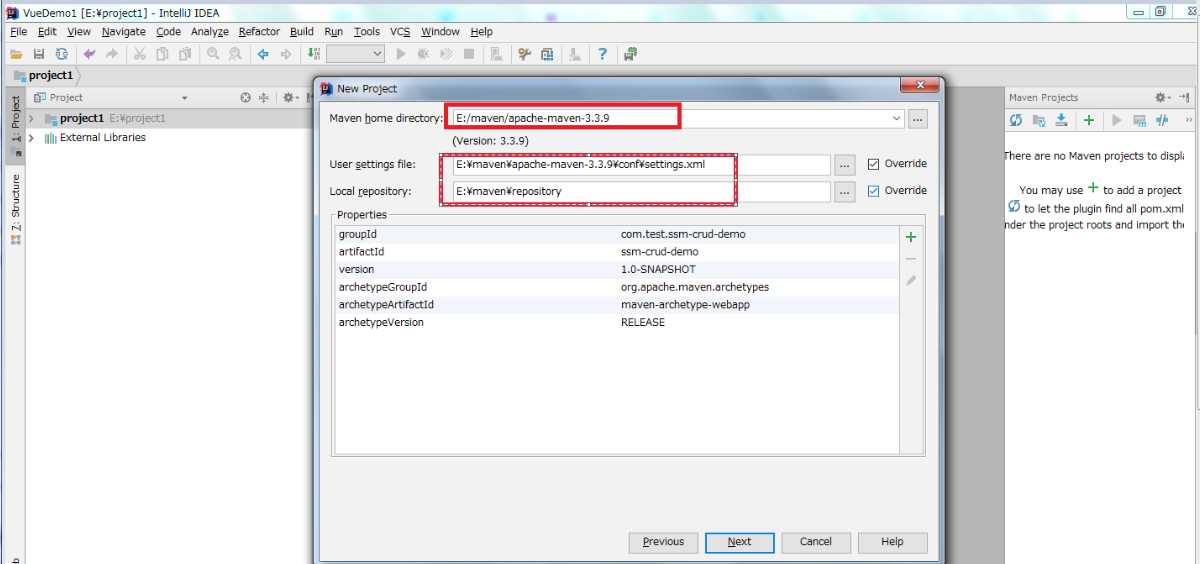This screenshot has height=564, width=1200.
Task: Expand the External Libraries node
Action: pyautogui.click(x=32, y=138)
